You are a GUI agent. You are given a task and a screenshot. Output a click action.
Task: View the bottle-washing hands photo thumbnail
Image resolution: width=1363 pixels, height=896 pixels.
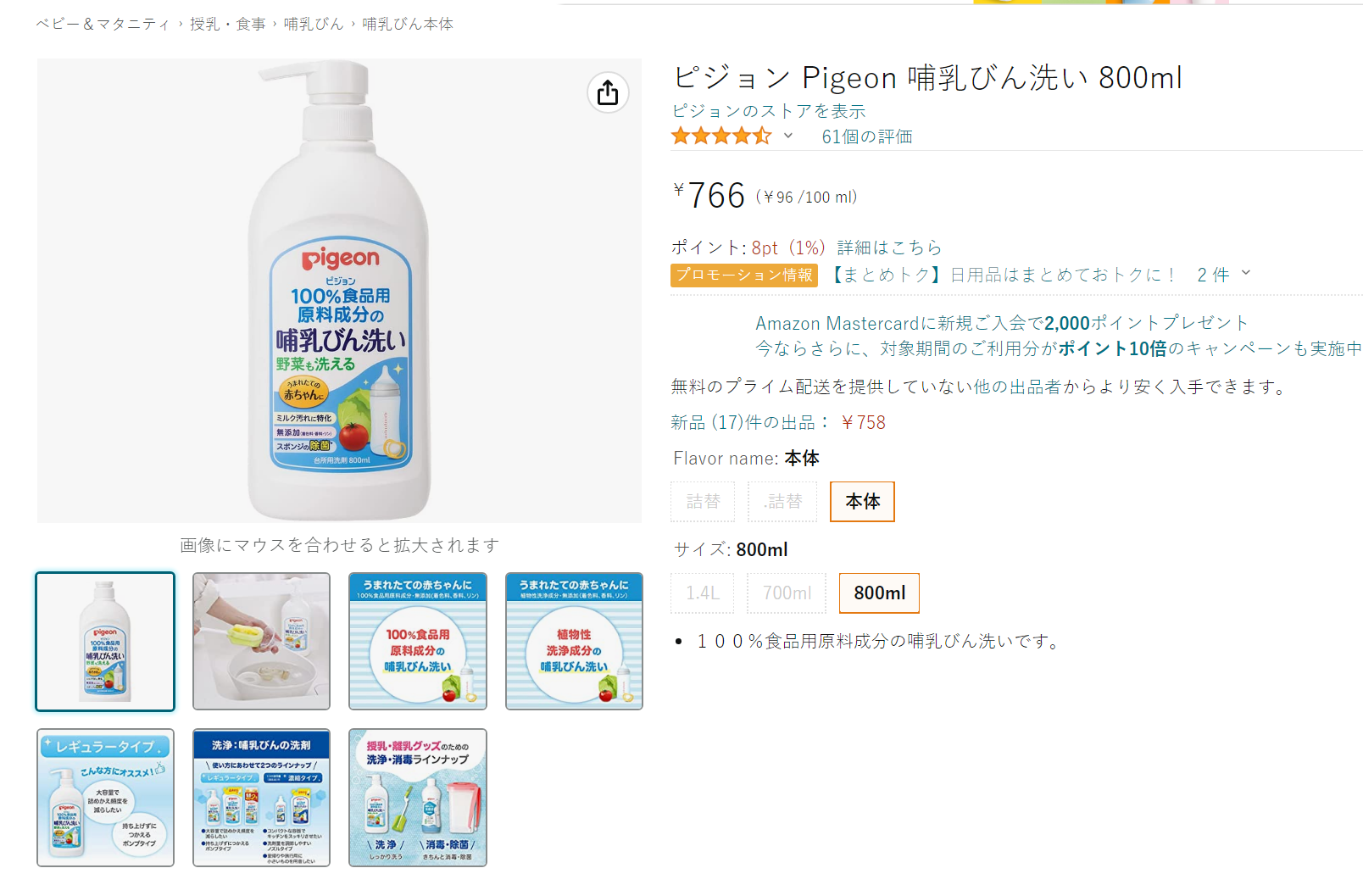tap(261, 642)
